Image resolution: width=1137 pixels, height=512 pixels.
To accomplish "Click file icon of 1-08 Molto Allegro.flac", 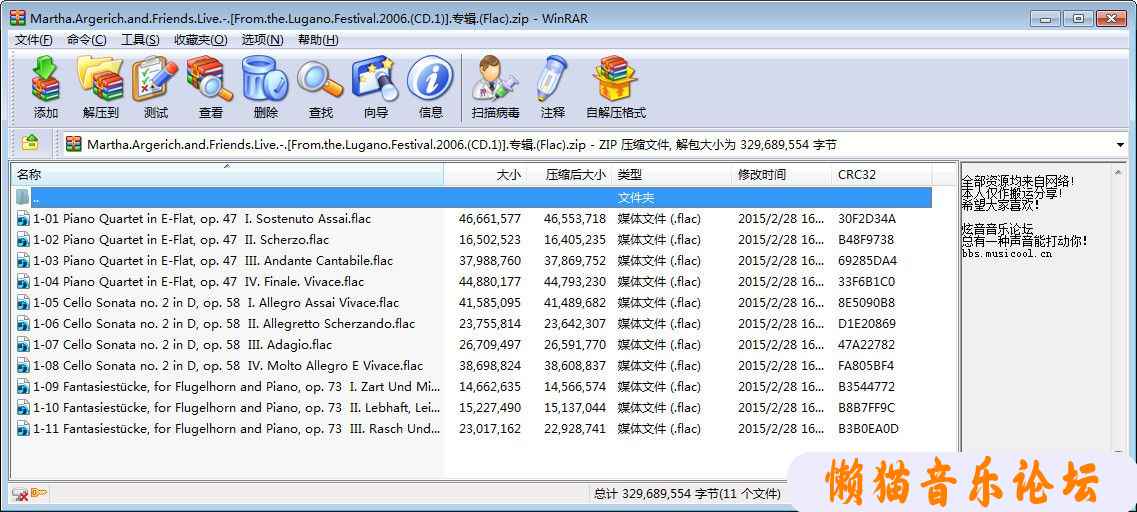I will tap(23, 366).
